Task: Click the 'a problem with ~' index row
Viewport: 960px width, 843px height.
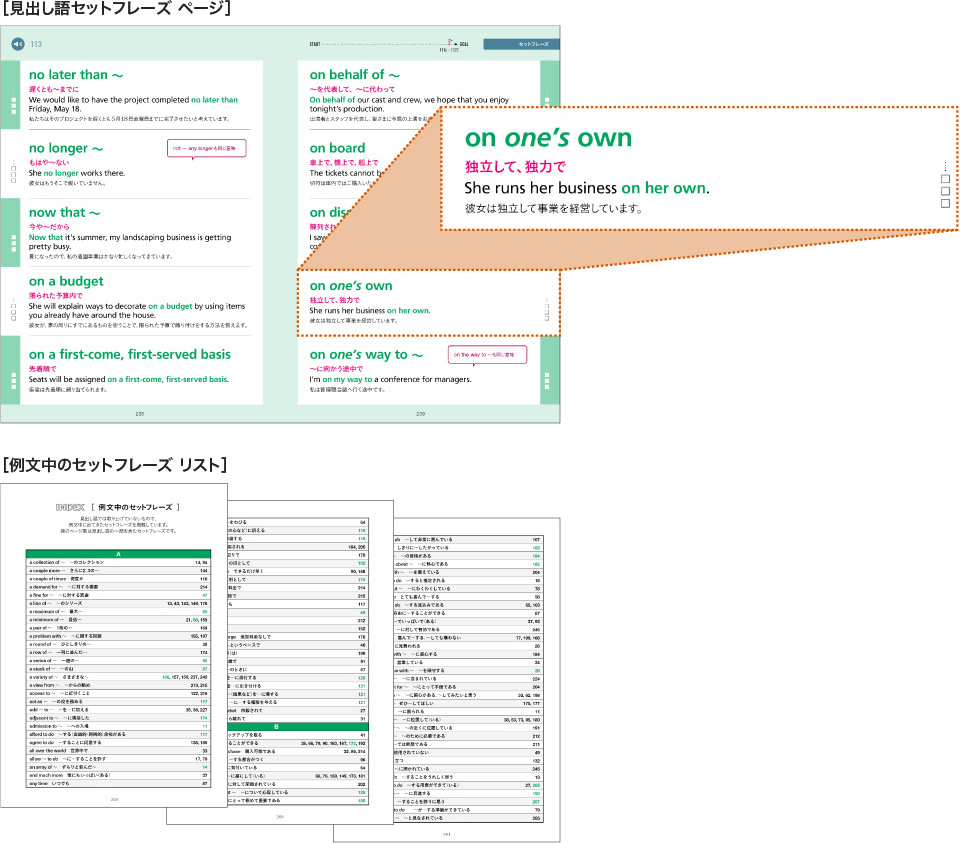Action: pyautogui.click(x=118, y=636)
